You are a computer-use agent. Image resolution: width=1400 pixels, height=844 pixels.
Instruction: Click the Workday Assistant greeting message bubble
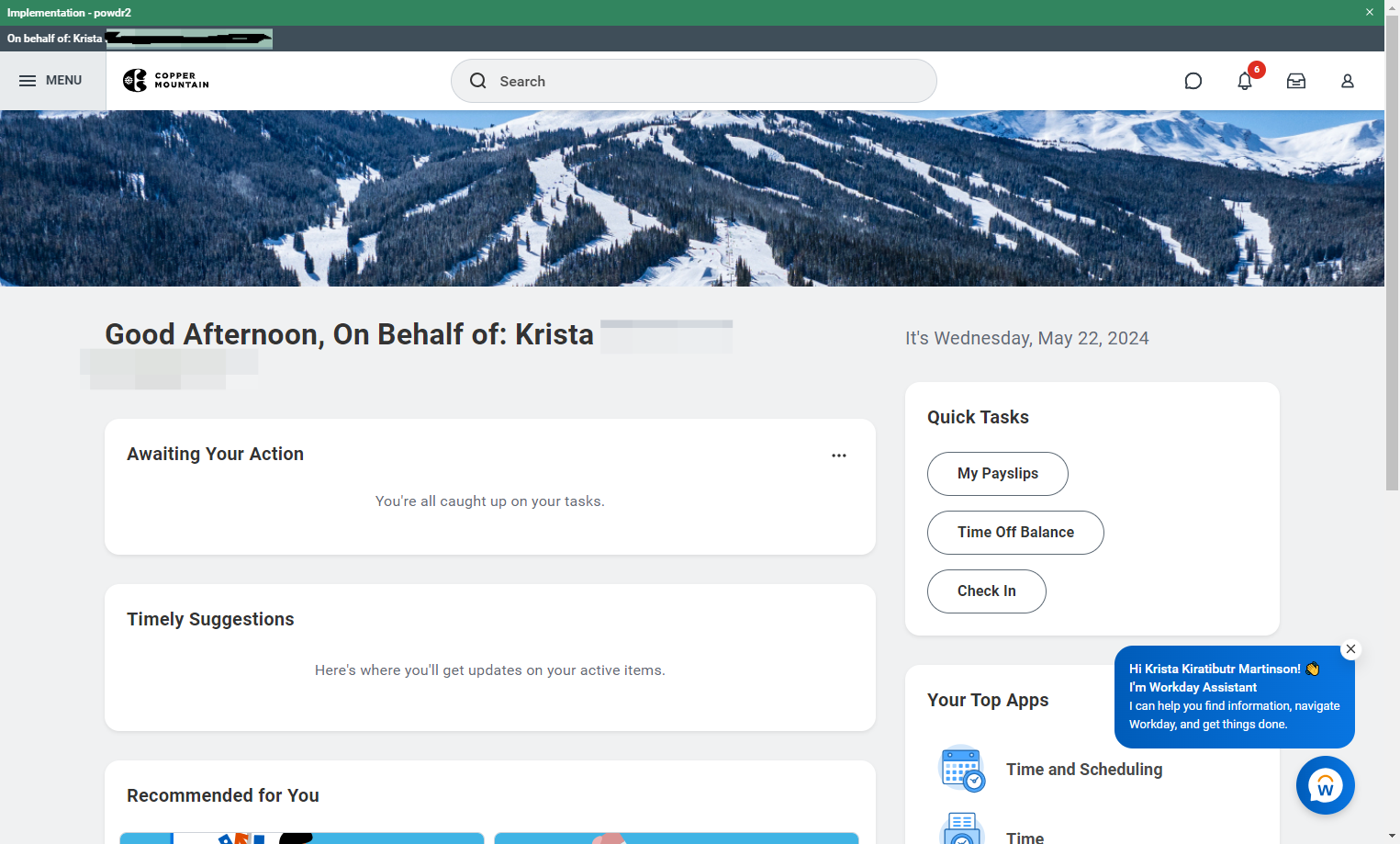(1234, 697)
